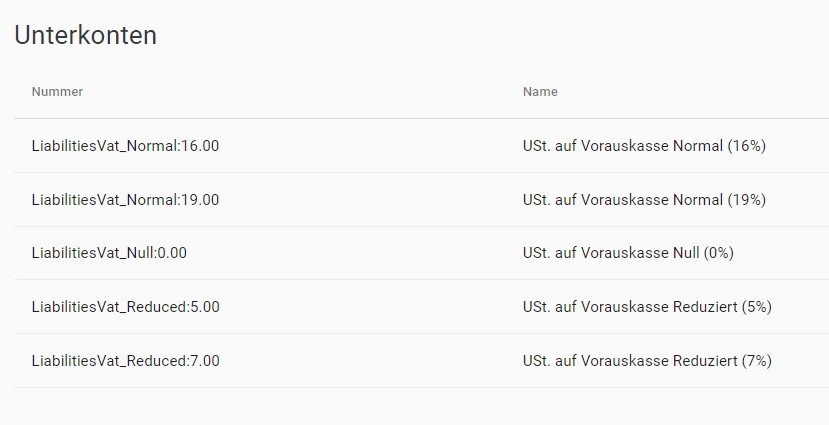Viewport: 829px width, 425px height.
Task: Click the 5% Reduced VAT table row
Action: coord(421,307)
